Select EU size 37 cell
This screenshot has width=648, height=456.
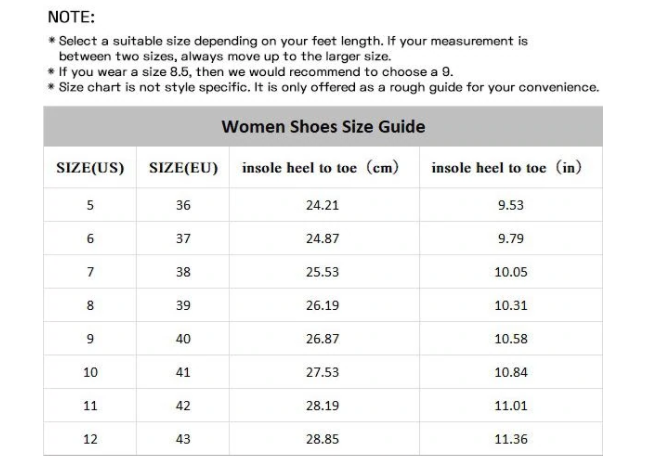coord(183,238)
